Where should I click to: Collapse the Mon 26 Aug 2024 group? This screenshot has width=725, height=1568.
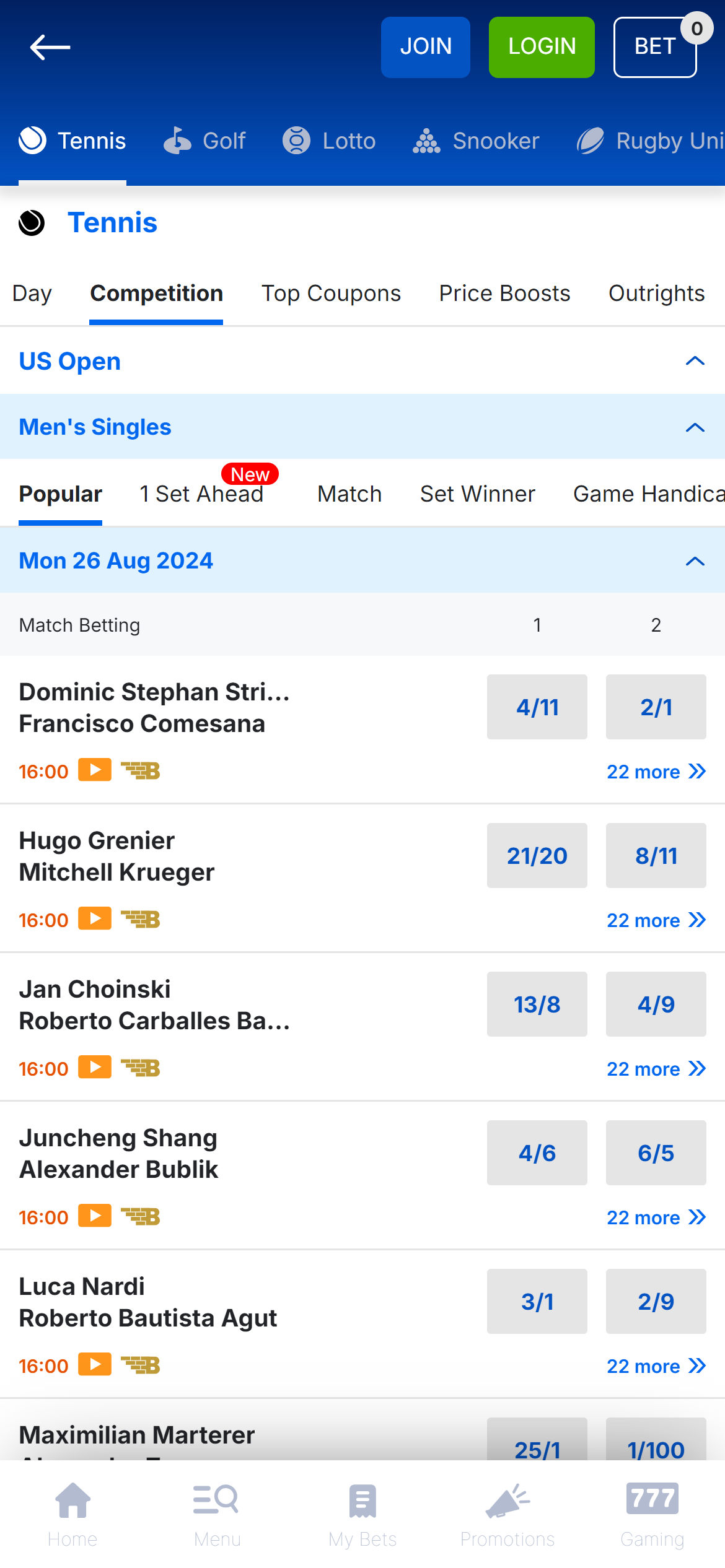click(x=694, y=561)
